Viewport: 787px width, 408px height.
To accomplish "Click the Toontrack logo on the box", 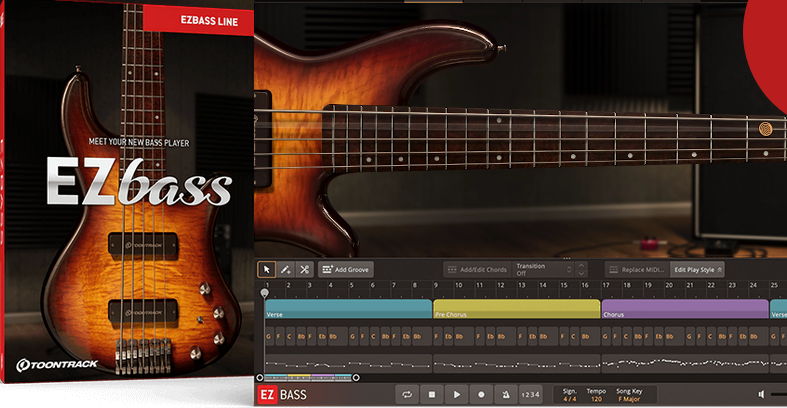I will [57, 365].
